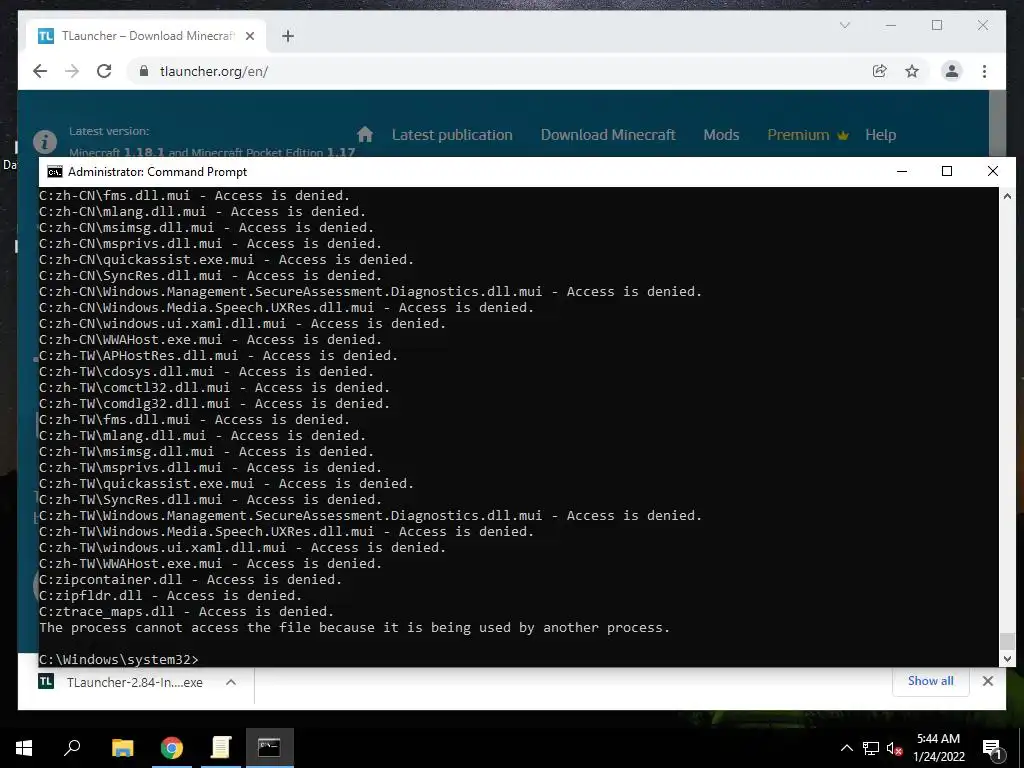Maximize the Command Prompt window

(x=947, y=171)
